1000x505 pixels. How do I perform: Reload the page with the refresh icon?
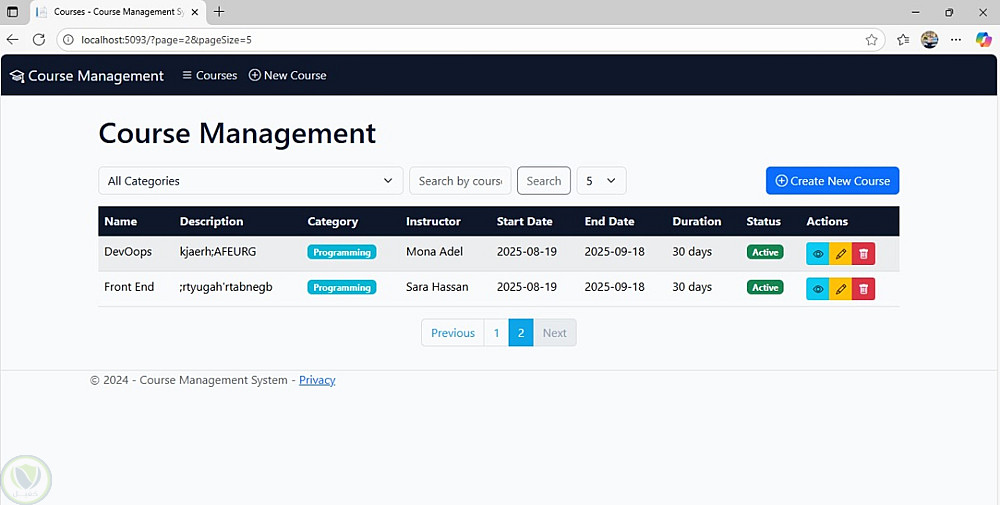(39, 40)
